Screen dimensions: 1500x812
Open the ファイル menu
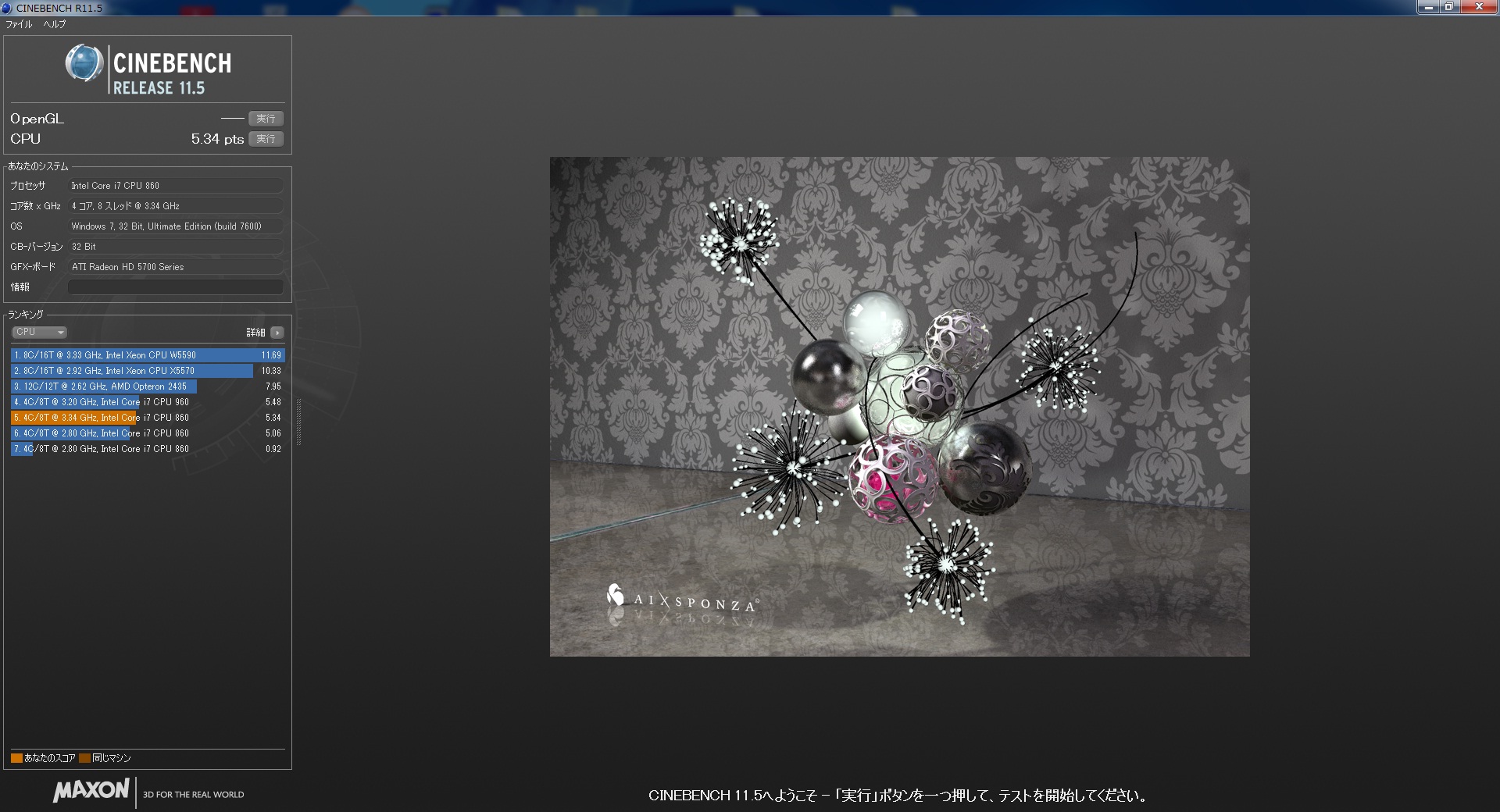pos(19,24)
